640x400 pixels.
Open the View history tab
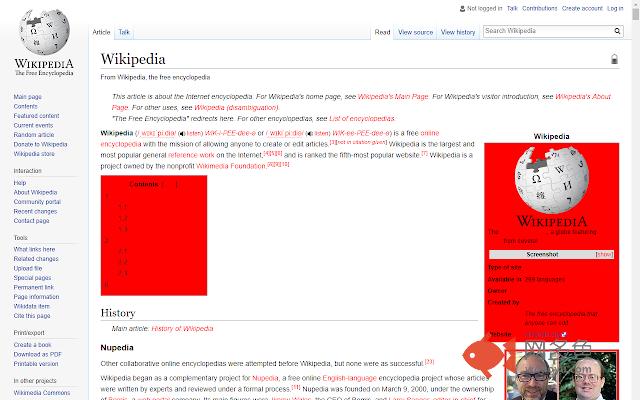click(458, 32)
